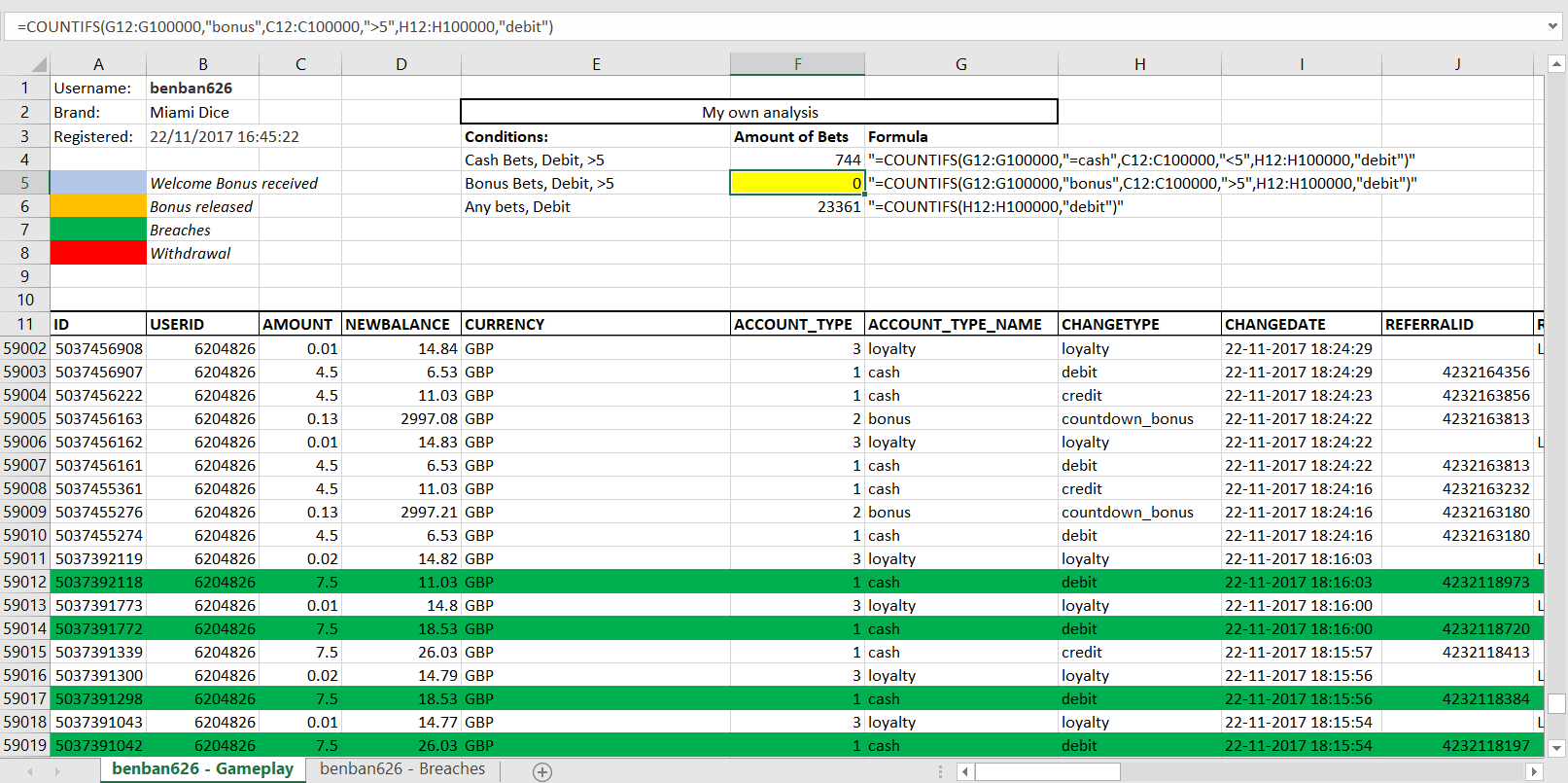Click the NEWBALANCE heading cell
This screenshot has height=783, width=1568.
coord(401,324)
